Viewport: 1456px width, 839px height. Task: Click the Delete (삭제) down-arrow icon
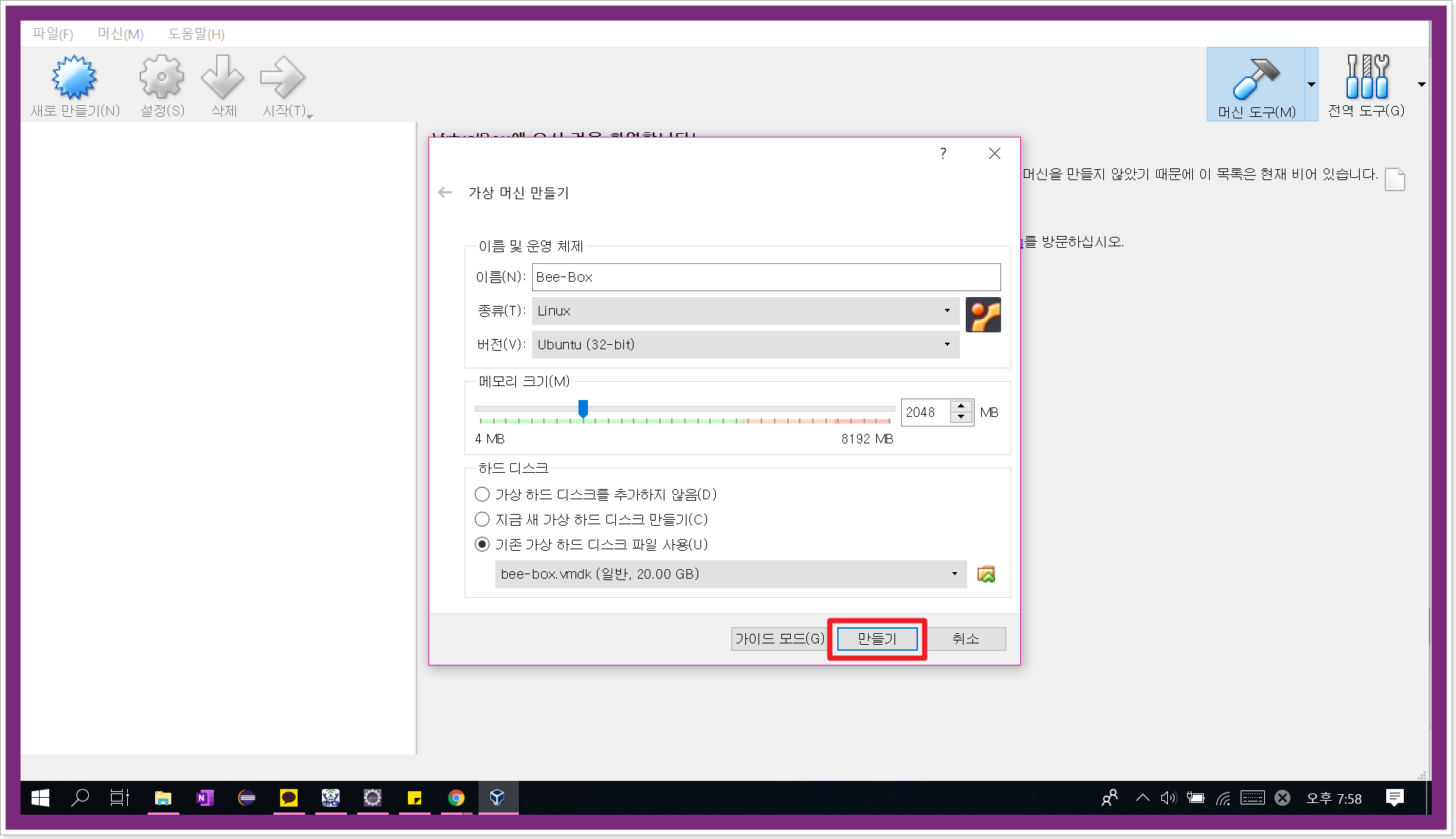pos(223,77)
